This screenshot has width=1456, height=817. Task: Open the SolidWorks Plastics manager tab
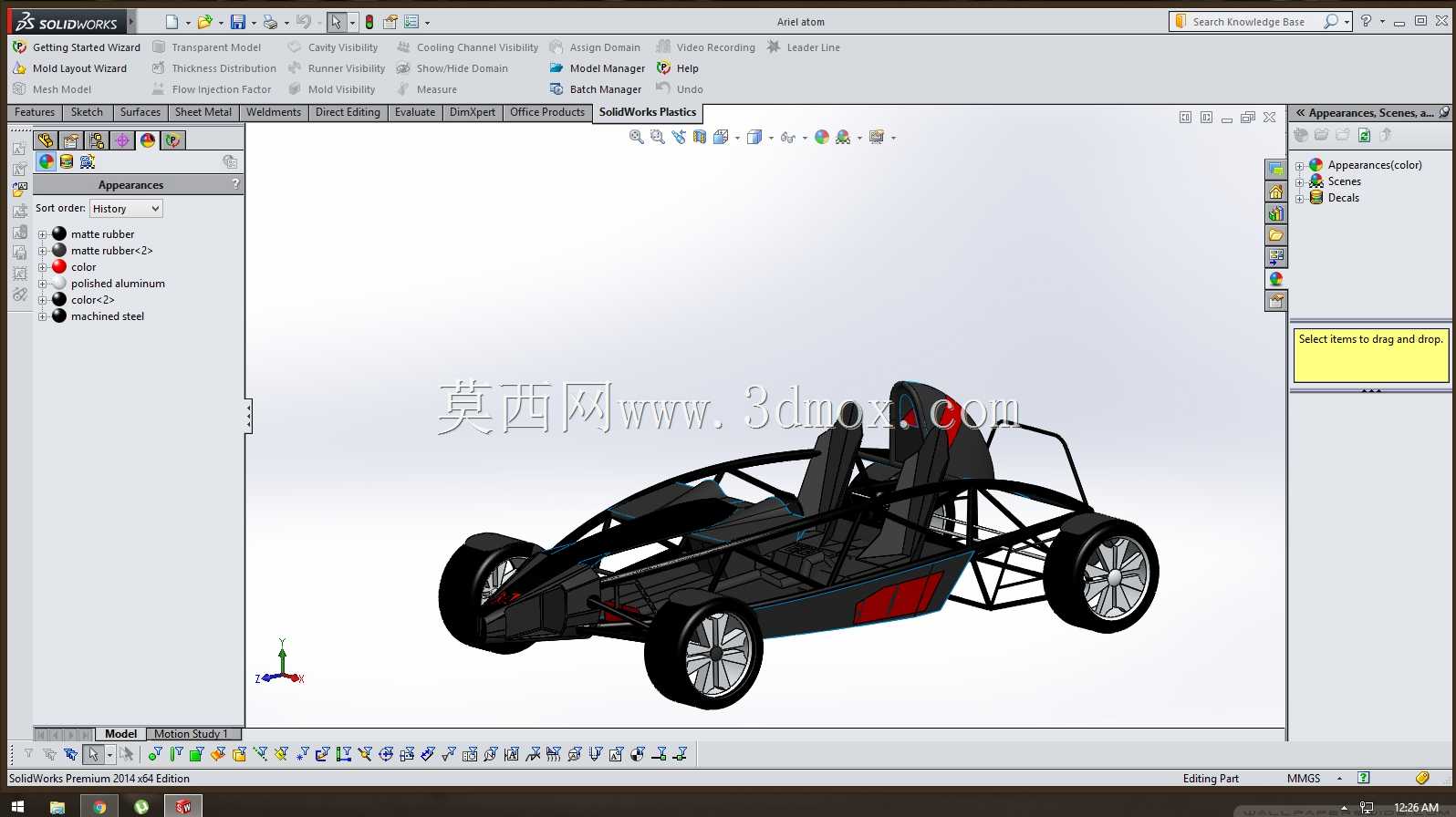click(173, 140)
